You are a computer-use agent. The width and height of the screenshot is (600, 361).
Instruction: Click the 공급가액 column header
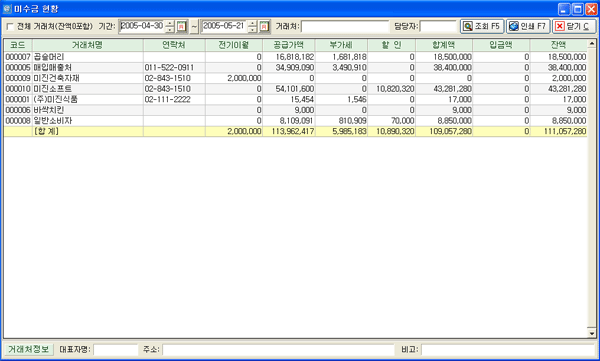tap(289, 45)
